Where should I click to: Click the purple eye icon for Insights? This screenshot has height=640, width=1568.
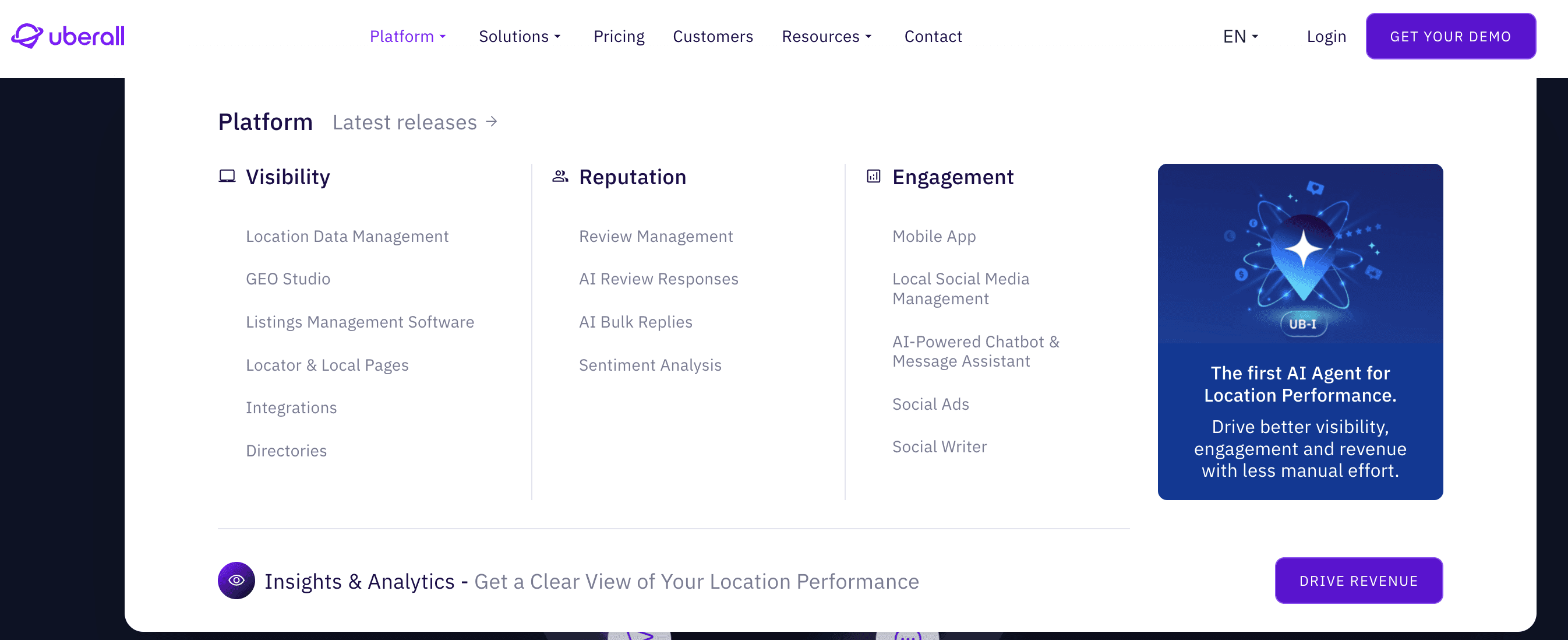(x=236, y=581)
